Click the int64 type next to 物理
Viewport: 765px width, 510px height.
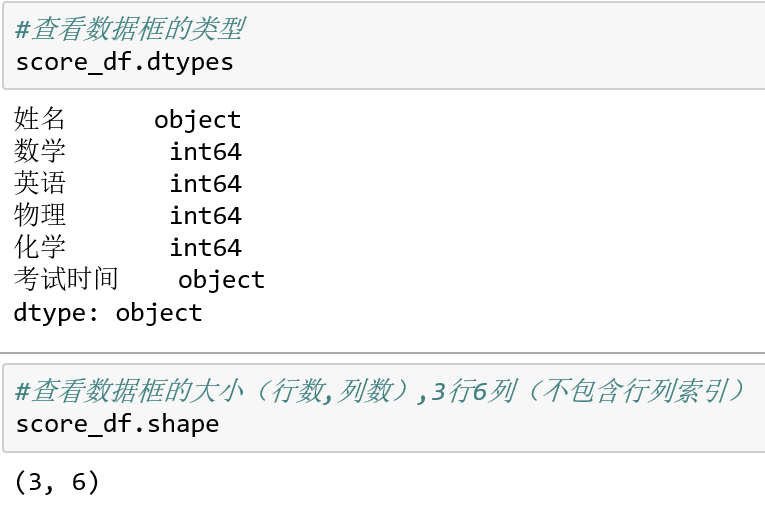point(205,216)
